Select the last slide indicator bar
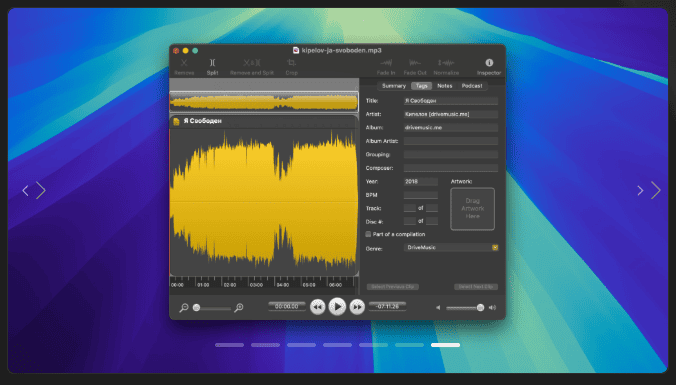 pos(445,345)
